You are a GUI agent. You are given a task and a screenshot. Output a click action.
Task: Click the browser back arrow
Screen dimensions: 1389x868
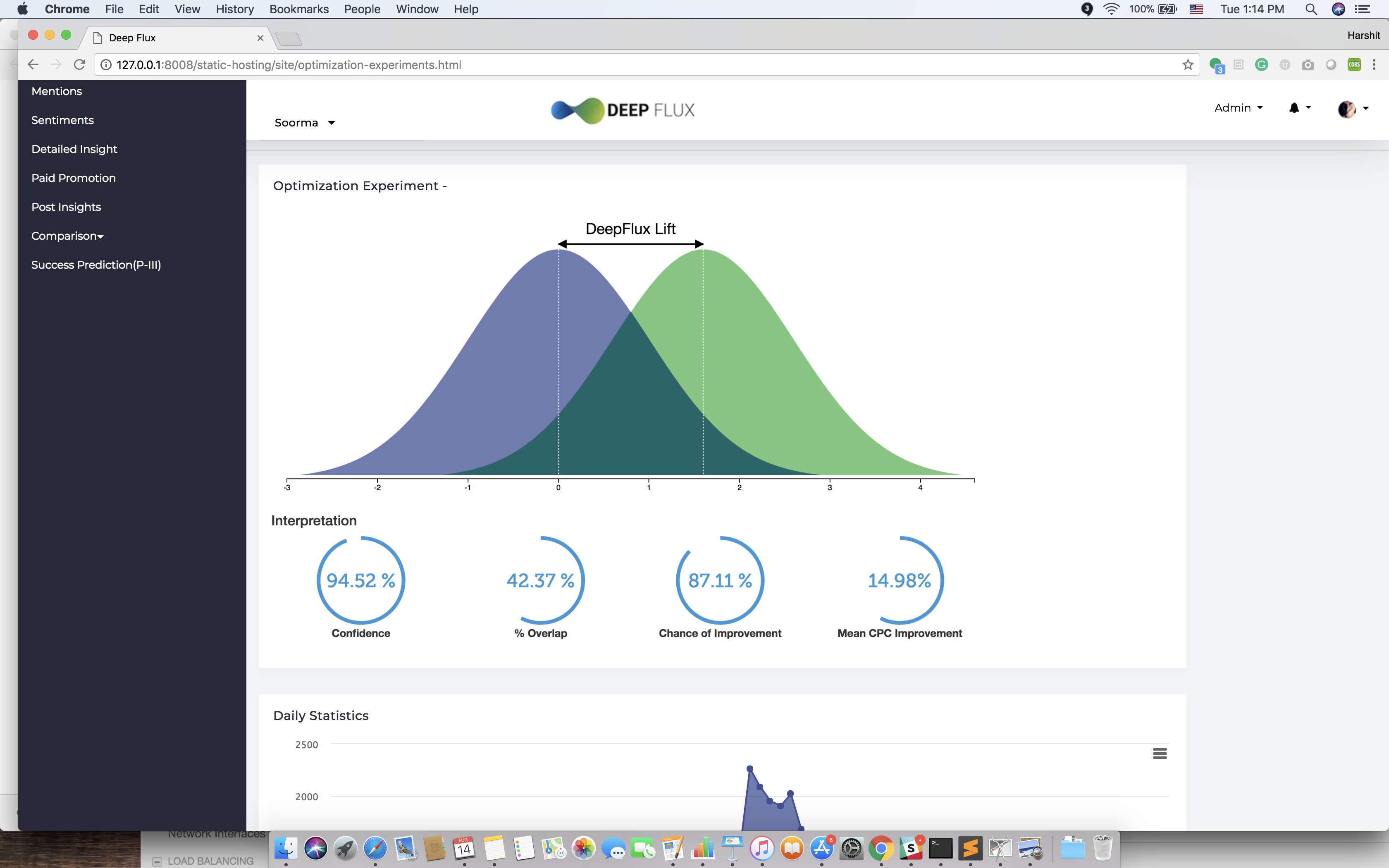(33, 65)
